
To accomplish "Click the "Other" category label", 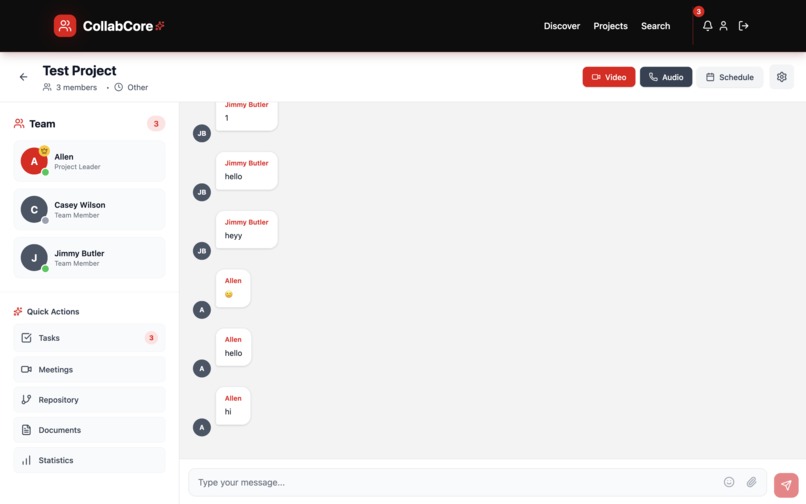I will pyautogui.click(x=138, y=87).
